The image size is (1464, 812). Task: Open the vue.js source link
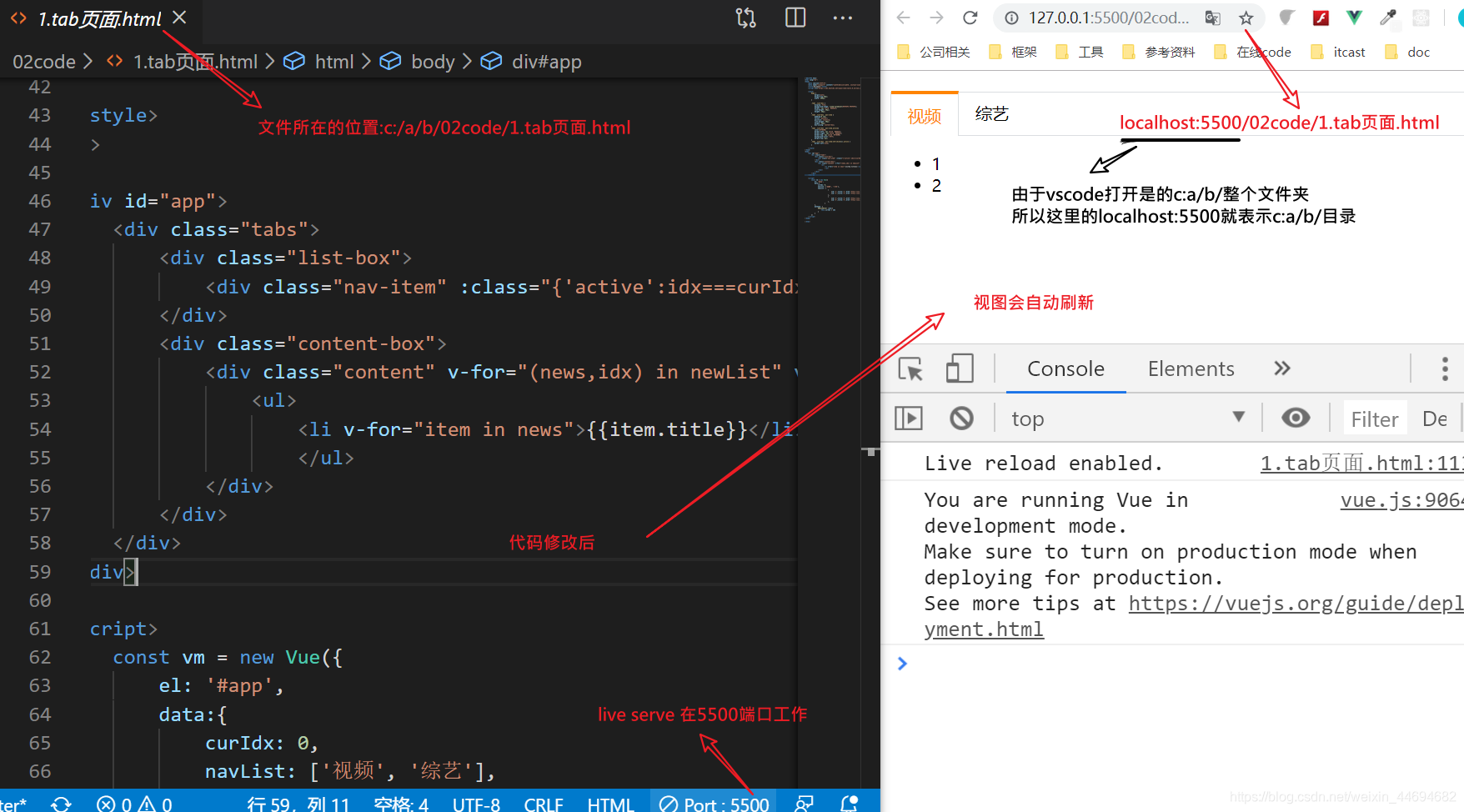(x=1401, y=500)
